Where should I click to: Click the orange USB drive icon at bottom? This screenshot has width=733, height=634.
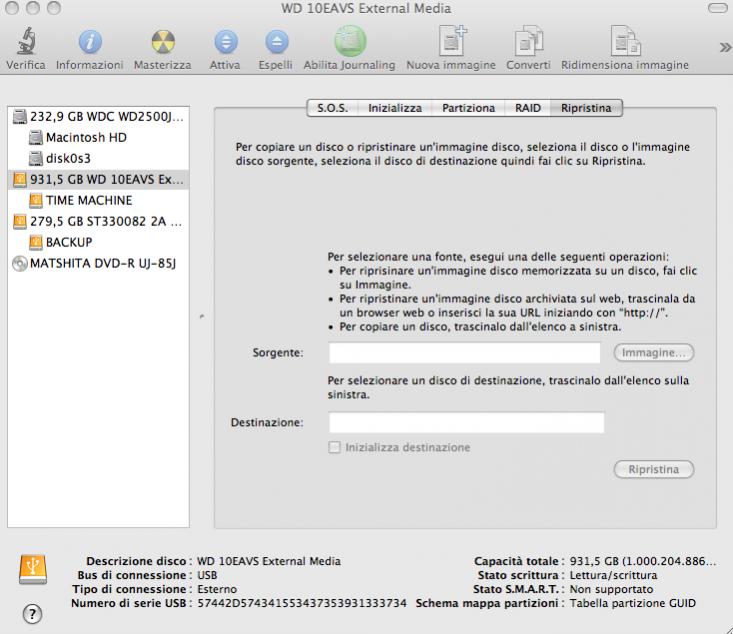point(33,569)
